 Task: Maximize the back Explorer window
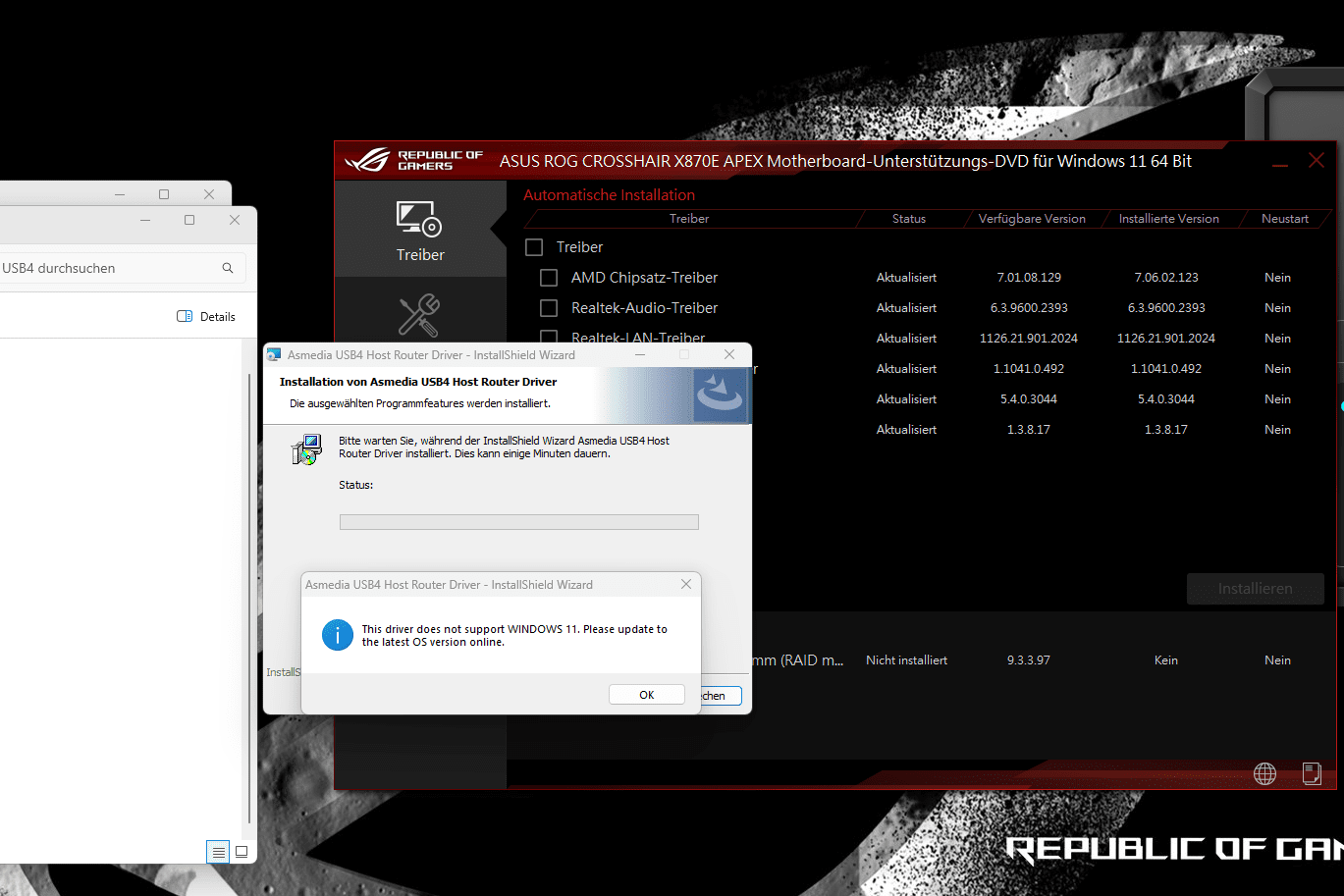[x=164, y=194]
